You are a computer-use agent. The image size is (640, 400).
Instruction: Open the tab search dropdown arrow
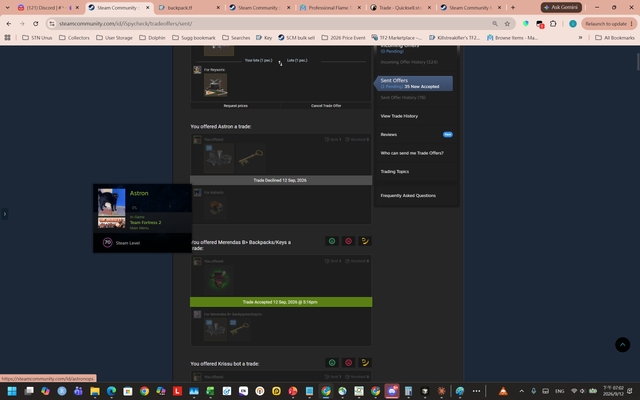pyautogui.click(x=7, y=8)
